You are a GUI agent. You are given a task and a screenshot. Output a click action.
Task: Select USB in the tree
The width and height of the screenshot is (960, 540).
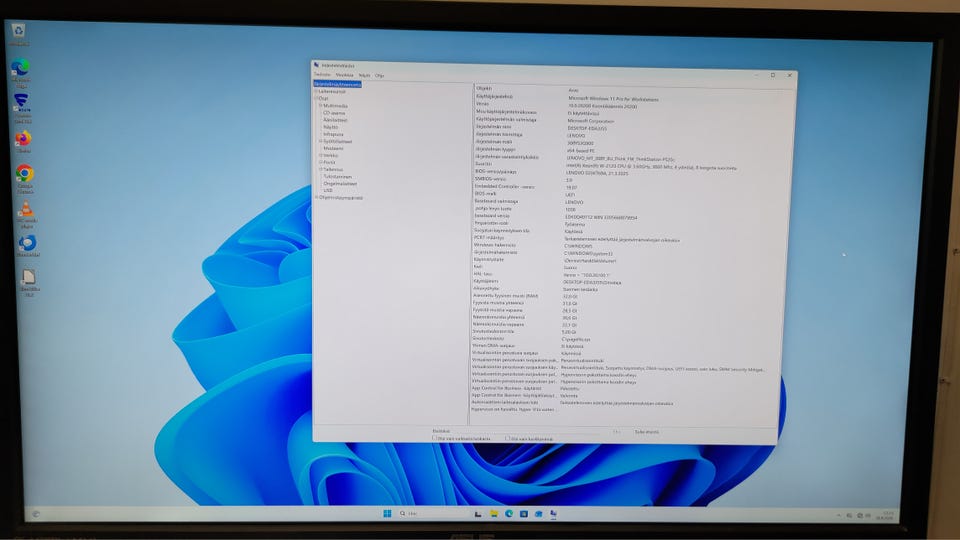[328, 190]
